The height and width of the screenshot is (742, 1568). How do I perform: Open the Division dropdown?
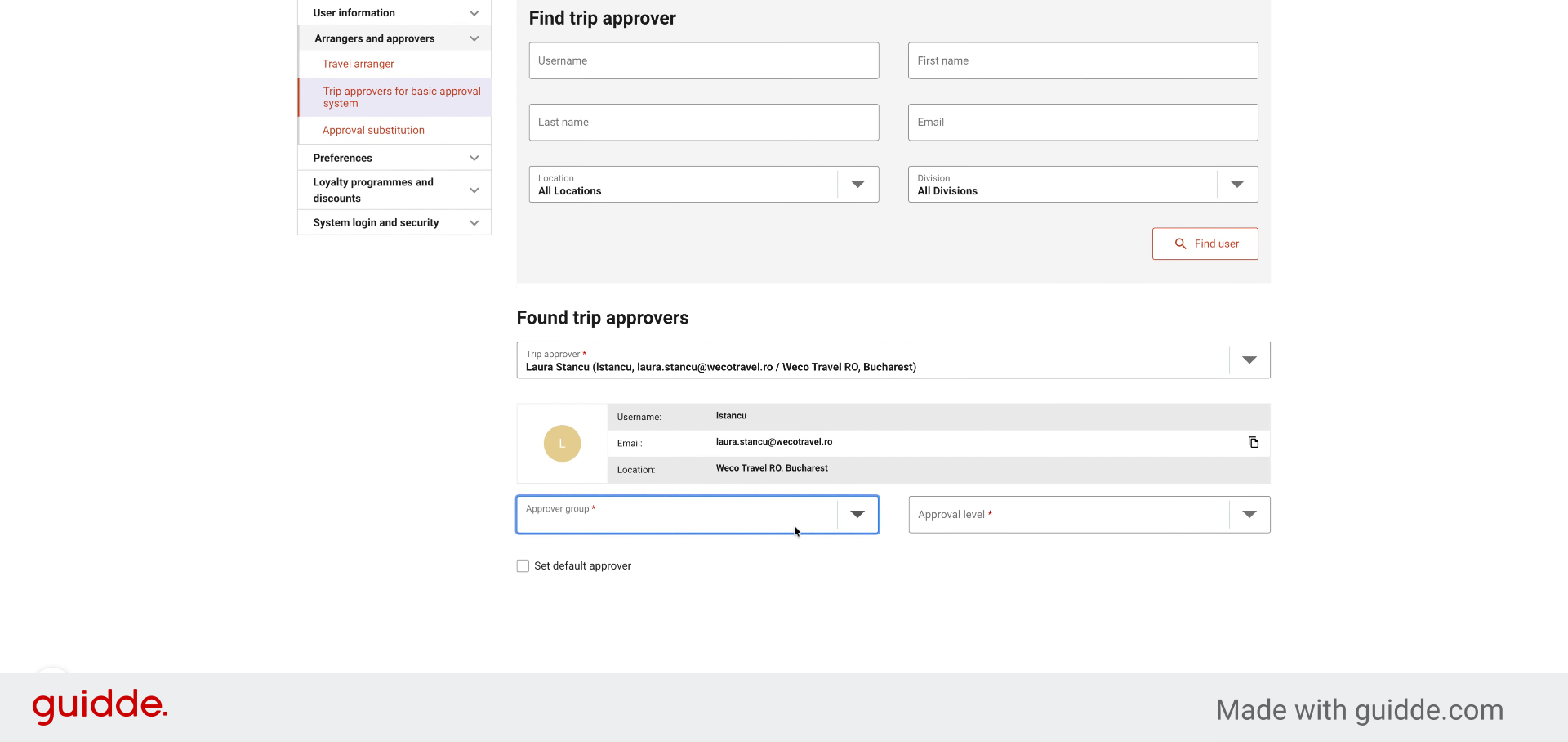tap(1083, 185)
